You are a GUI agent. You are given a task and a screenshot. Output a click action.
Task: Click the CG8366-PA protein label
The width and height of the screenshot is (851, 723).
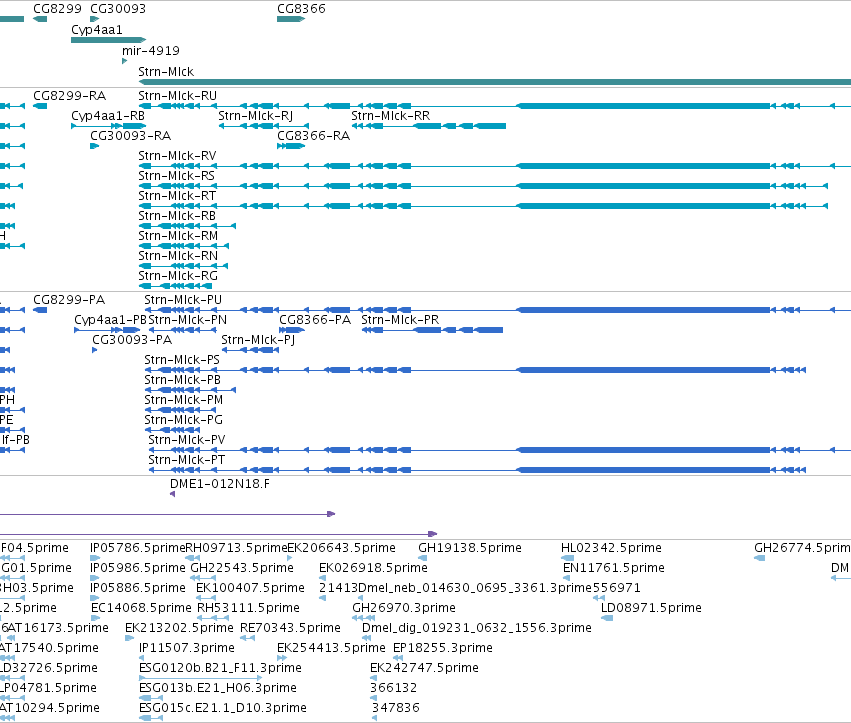315,320
